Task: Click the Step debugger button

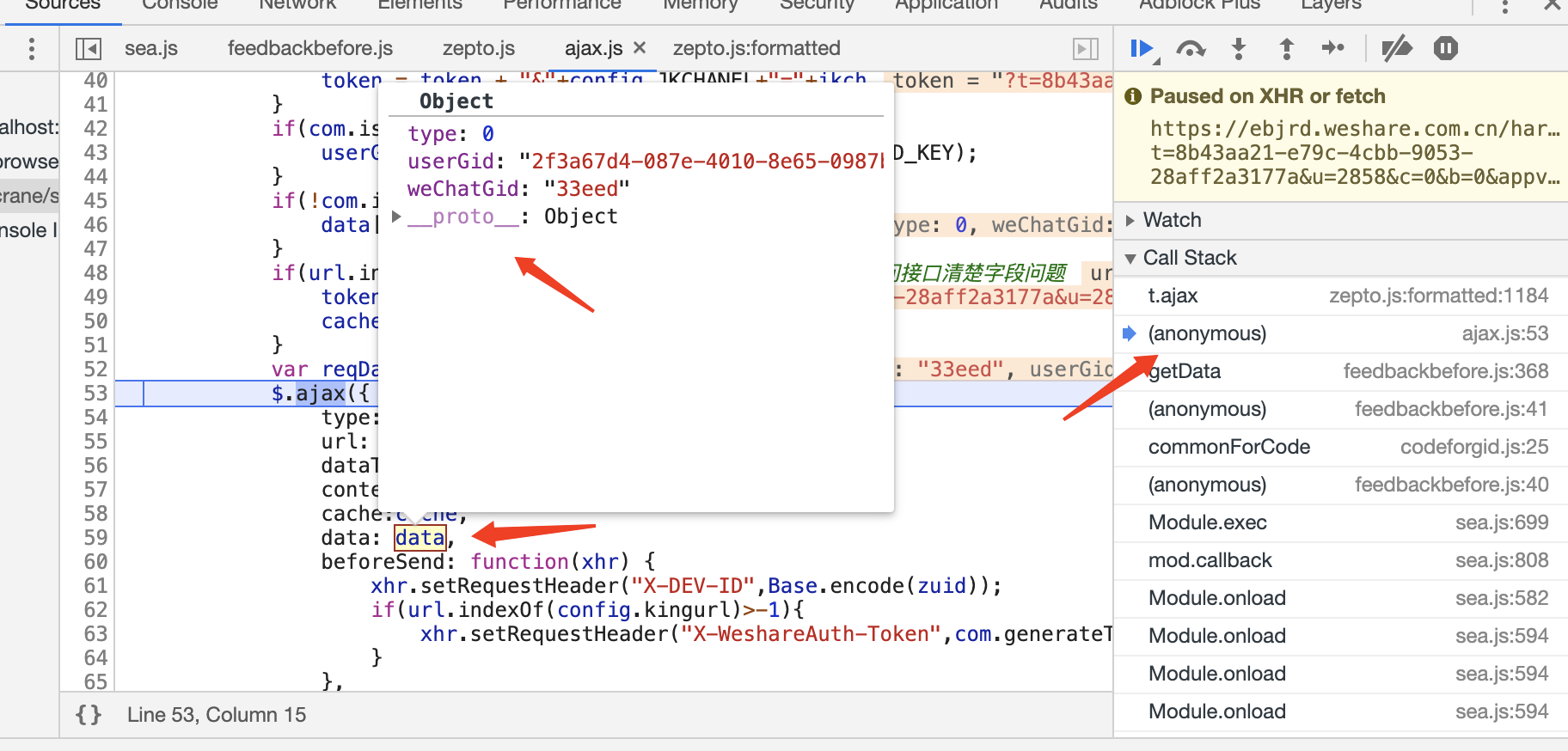Action: coord(1332,48)
